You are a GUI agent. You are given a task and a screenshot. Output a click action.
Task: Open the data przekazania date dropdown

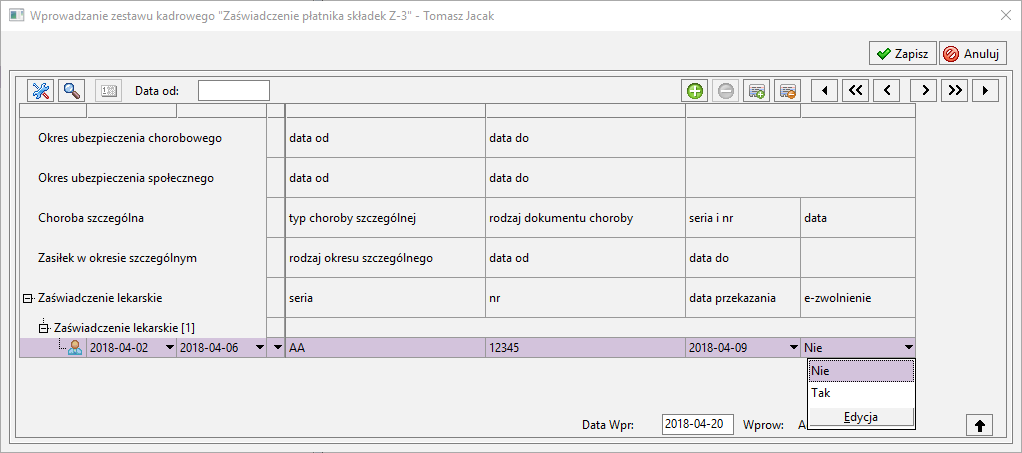(x=793, y=348)
